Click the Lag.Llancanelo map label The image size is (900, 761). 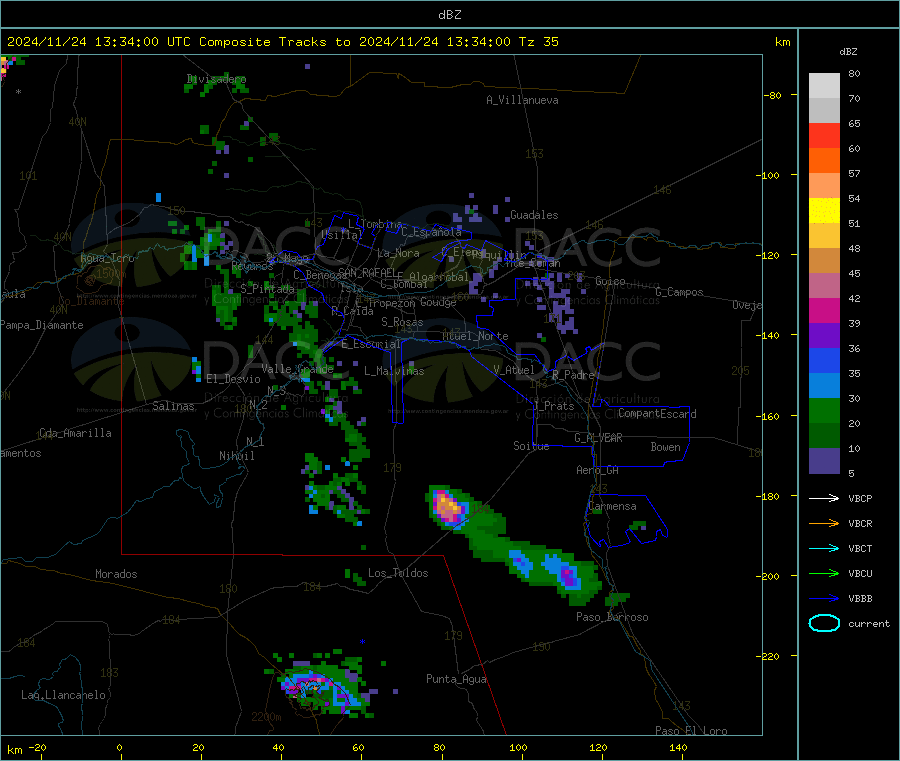(63, 695)
